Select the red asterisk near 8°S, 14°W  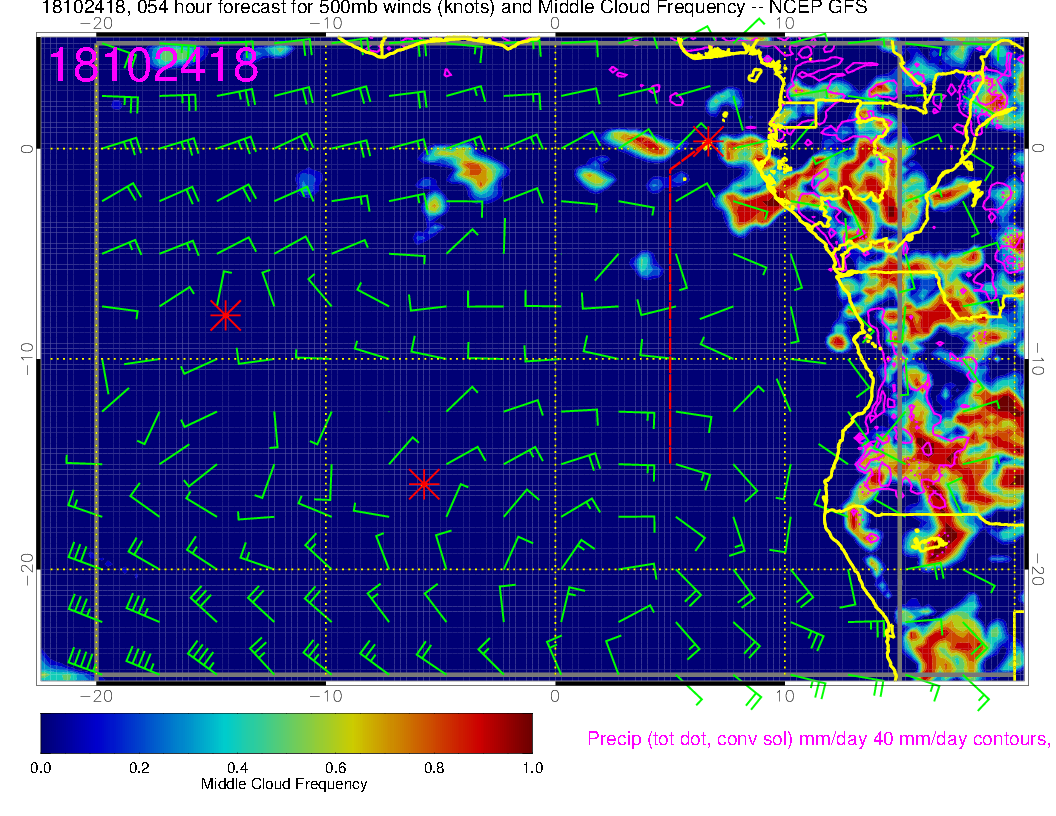click(226, 314)
